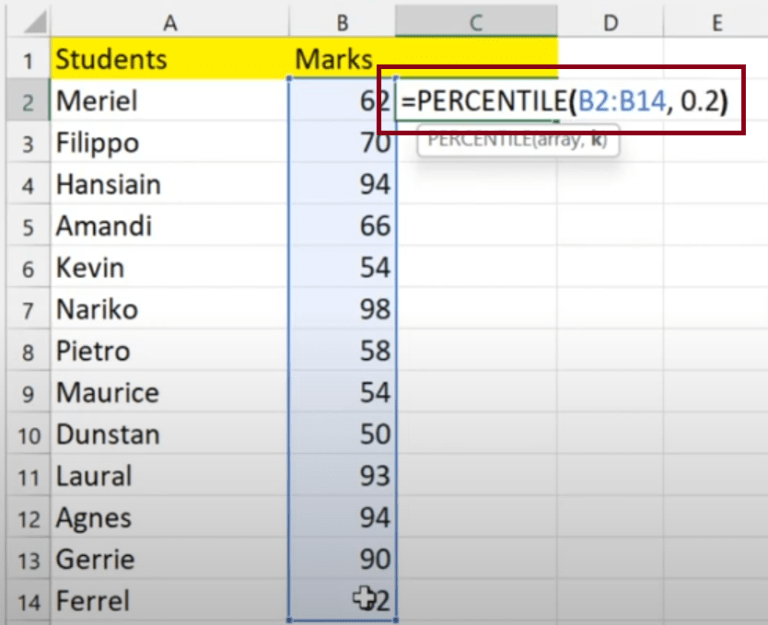Select row 3 header
The height and width of the screenshot is (625, 768).
[28, 143]
